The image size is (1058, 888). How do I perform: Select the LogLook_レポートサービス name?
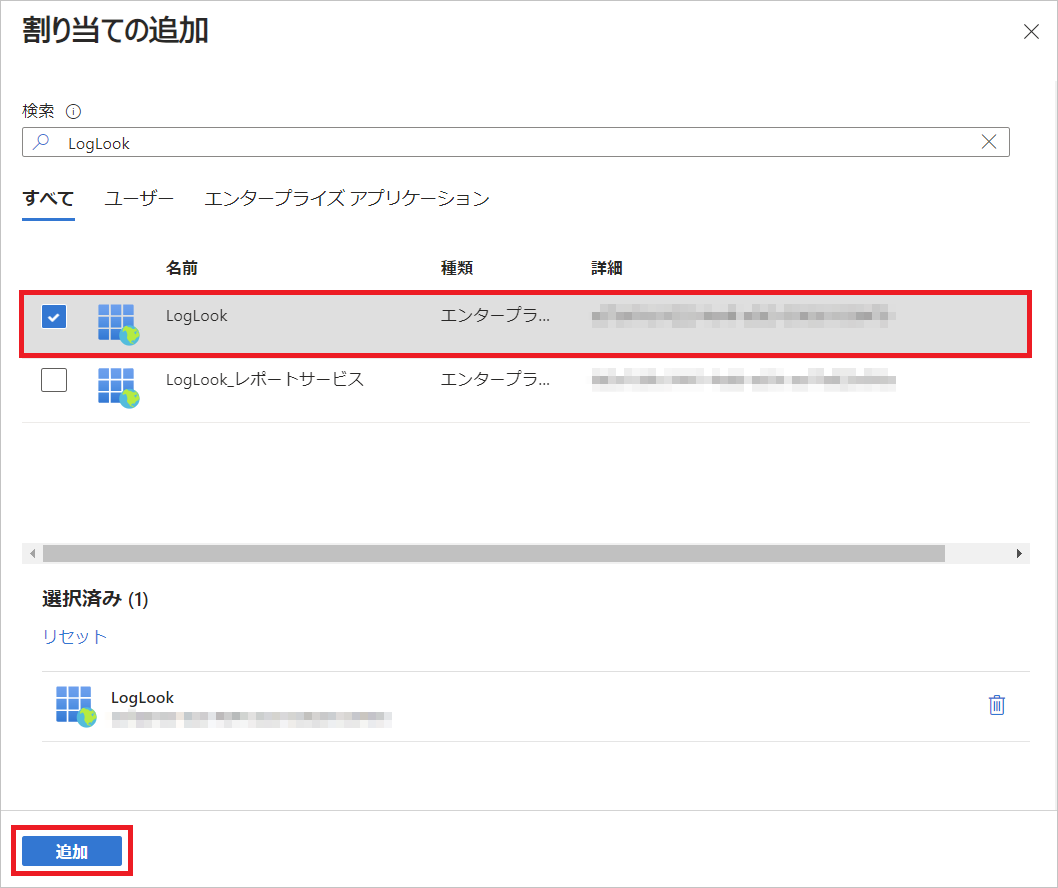264,379
